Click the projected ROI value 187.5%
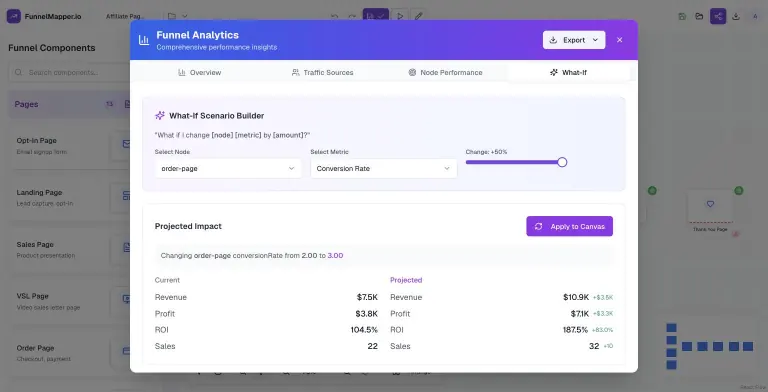768x392 pixels. (x=576, y=330)
